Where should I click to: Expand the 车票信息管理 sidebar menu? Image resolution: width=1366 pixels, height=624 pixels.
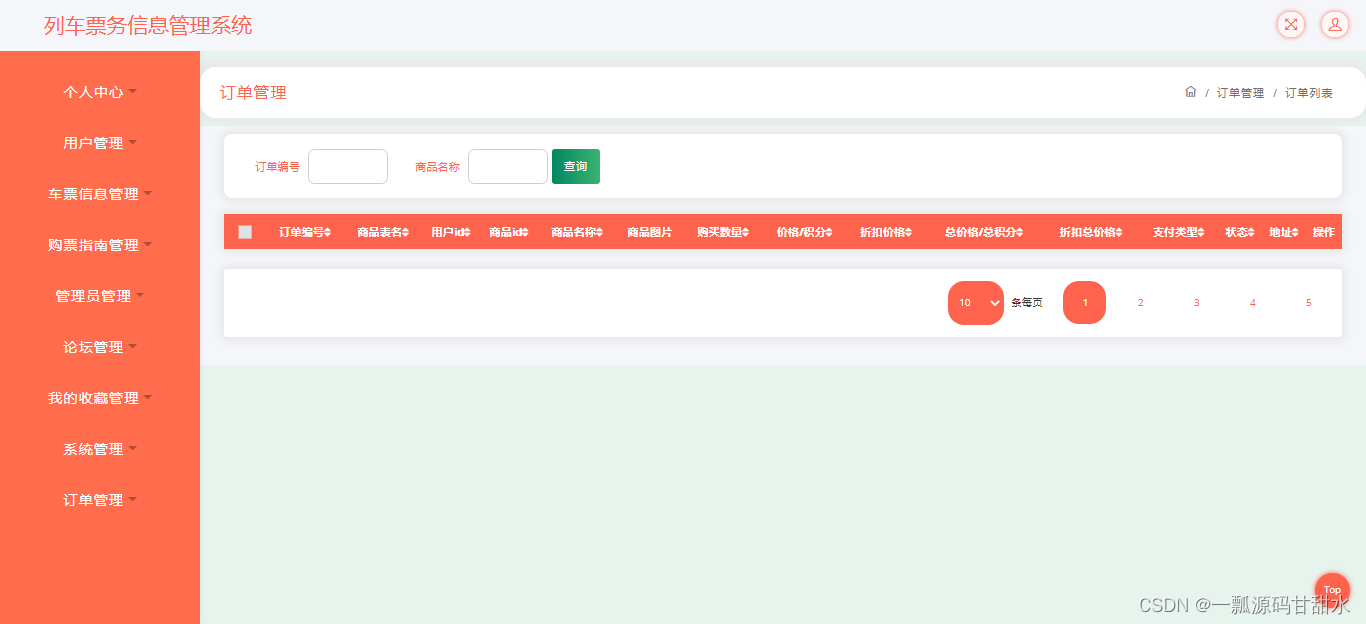tap(100, 194)
